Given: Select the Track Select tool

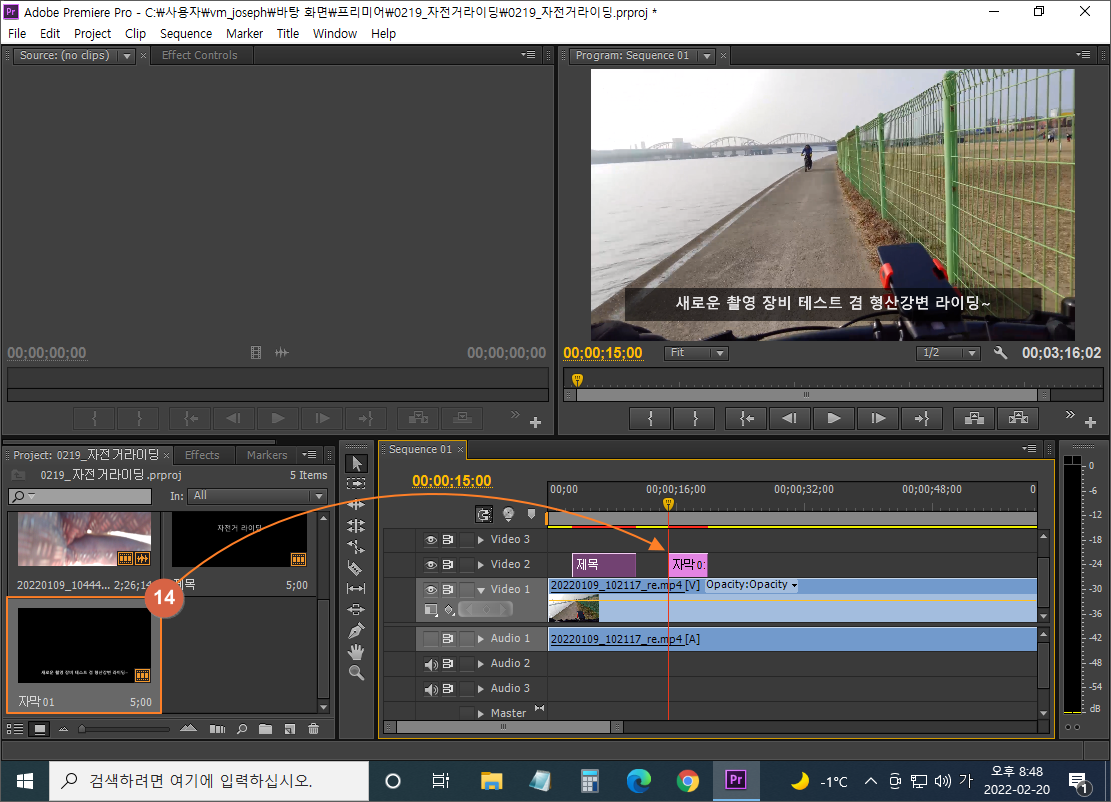Looking at the screenshot, I should coord(356,484).
